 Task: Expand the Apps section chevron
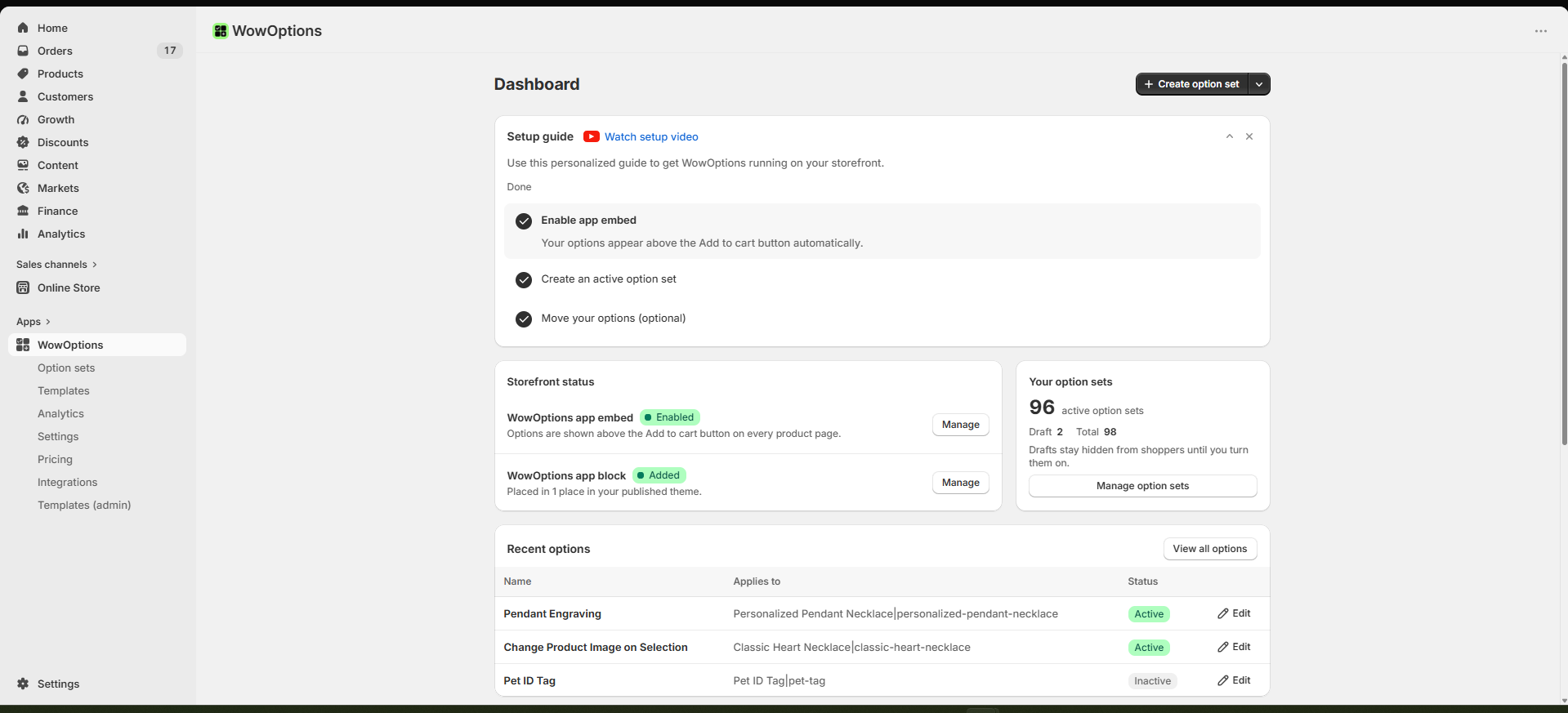(47, 322)
